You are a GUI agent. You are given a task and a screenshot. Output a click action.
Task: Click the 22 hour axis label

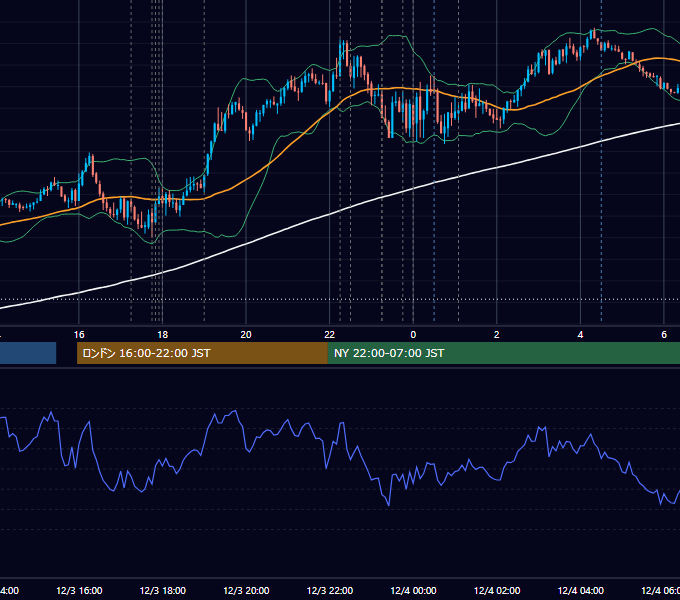[x=330, y=335]
